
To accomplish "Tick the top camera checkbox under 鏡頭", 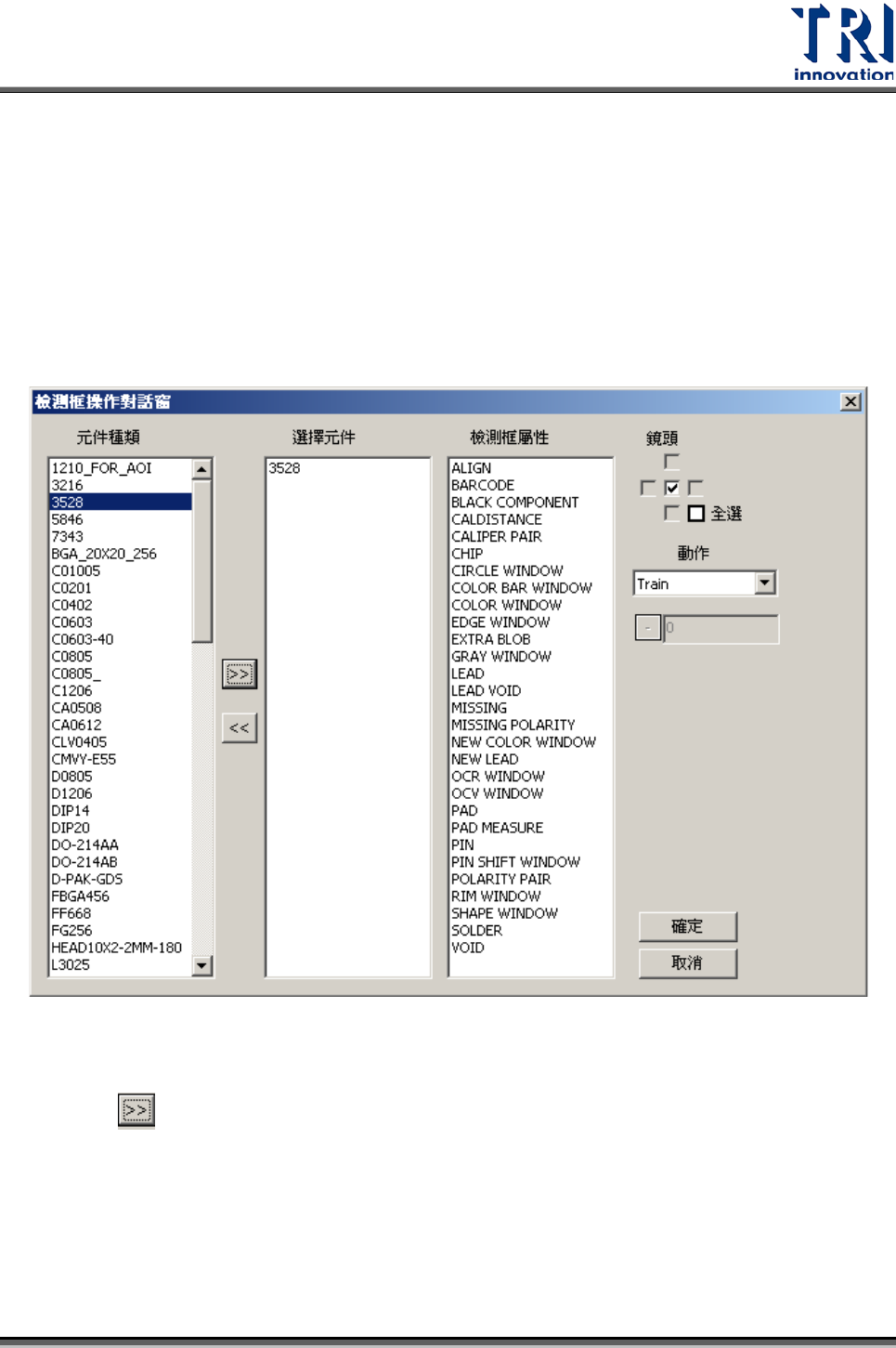I will pos(672,462).
